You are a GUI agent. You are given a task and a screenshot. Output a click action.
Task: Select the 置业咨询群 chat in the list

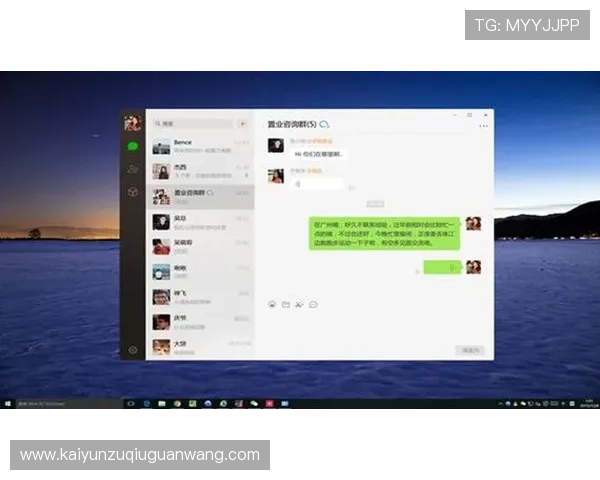point(200,197)
